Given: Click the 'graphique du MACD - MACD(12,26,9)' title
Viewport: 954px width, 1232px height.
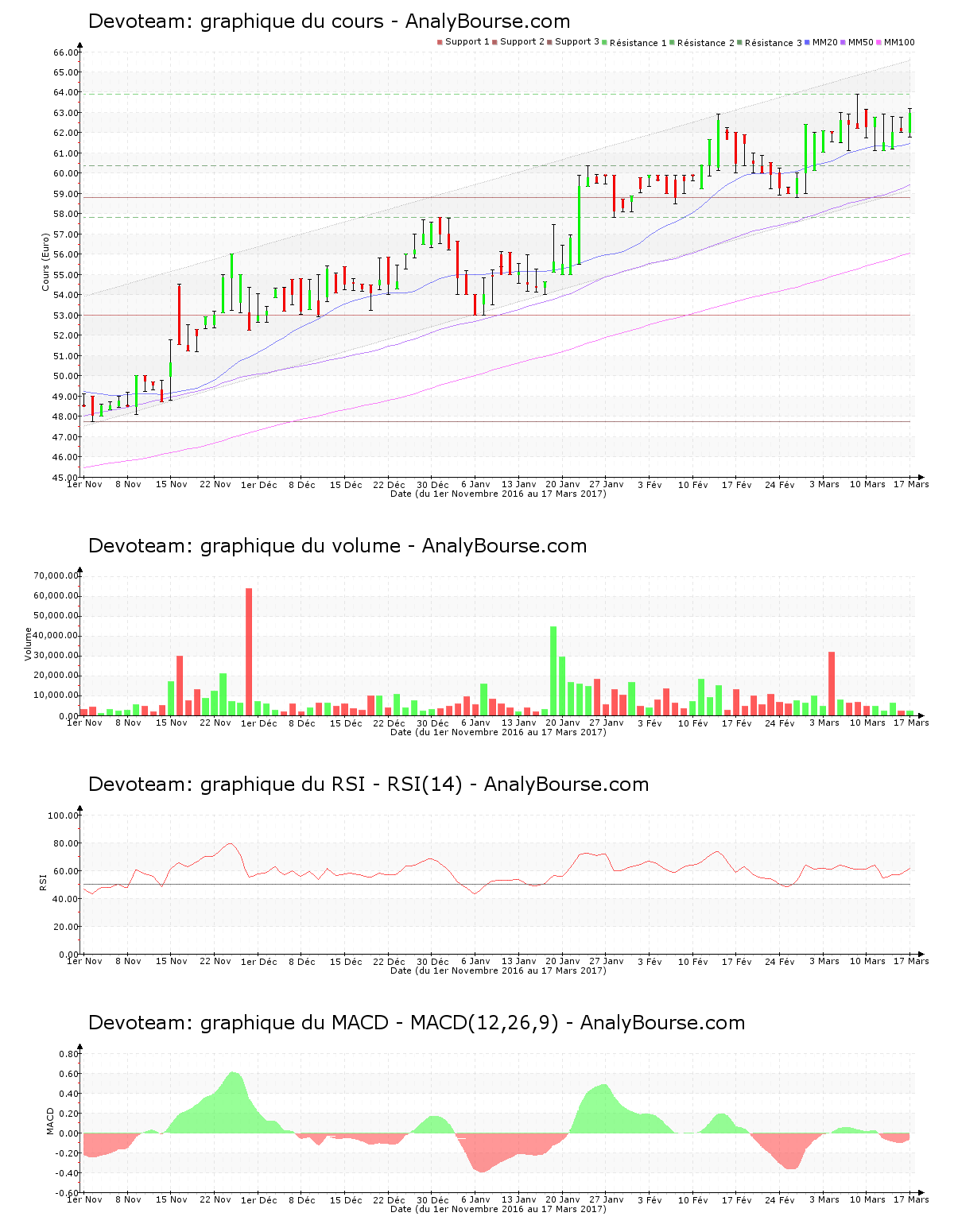Looking at the screenshot, I should (x=417, y=1023).
